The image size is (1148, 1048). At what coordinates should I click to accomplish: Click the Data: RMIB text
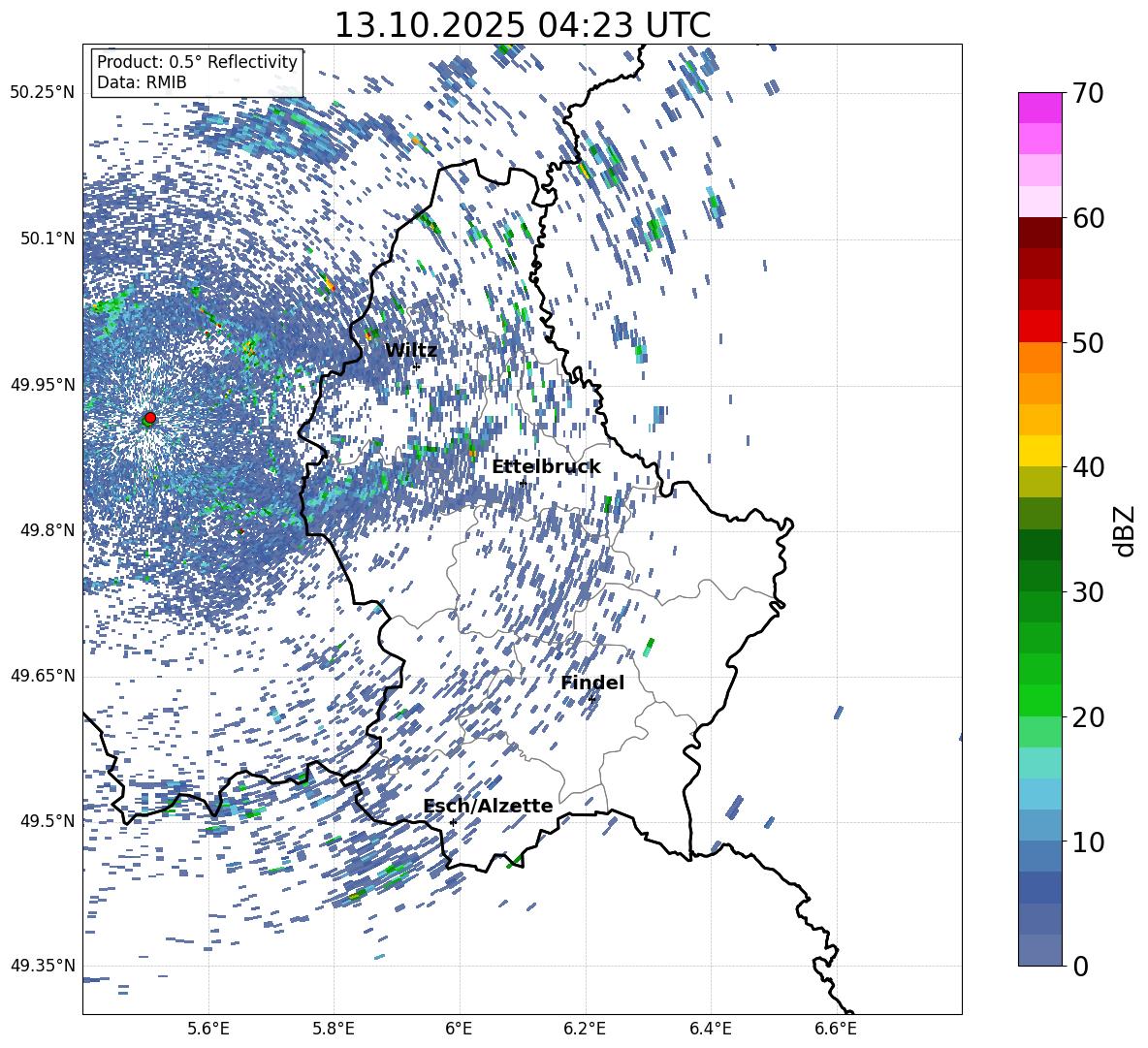point(142,82)
